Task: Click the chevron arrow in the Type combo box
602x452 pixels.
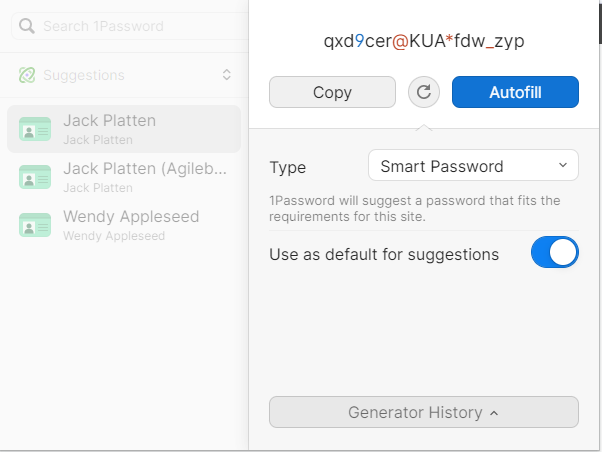Action: (x=563, y=166)
